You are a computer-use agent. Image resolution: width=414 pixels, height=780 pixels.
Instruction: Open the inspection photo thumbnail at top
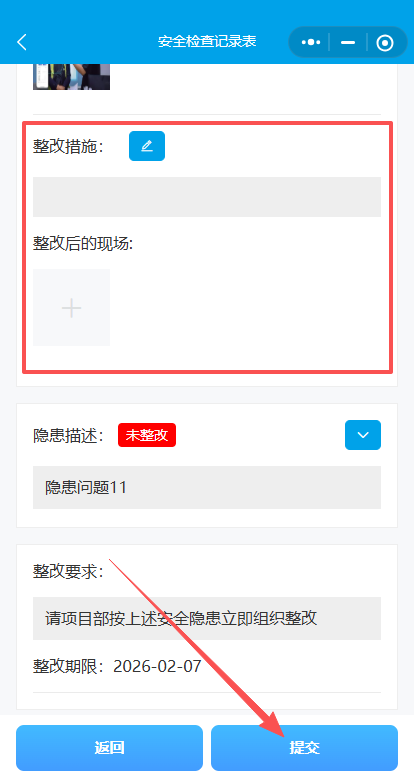(71, 77)
